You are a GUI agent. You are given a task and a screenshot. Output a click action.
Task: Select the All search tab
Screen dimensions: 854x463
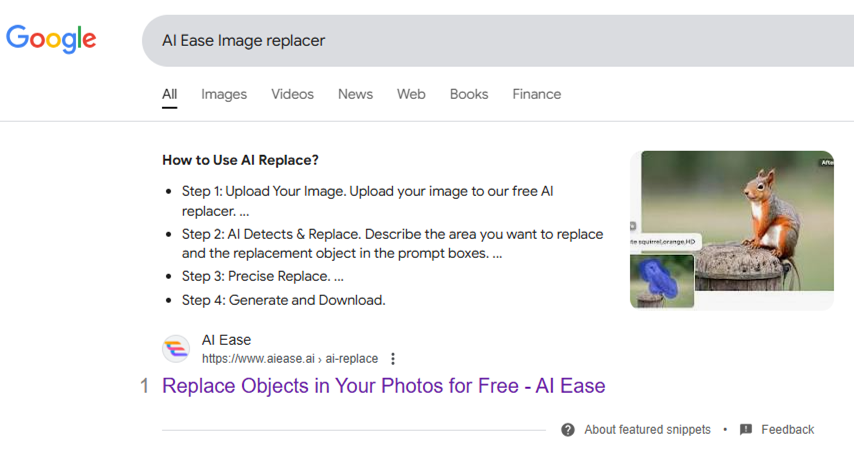[169, 94]
